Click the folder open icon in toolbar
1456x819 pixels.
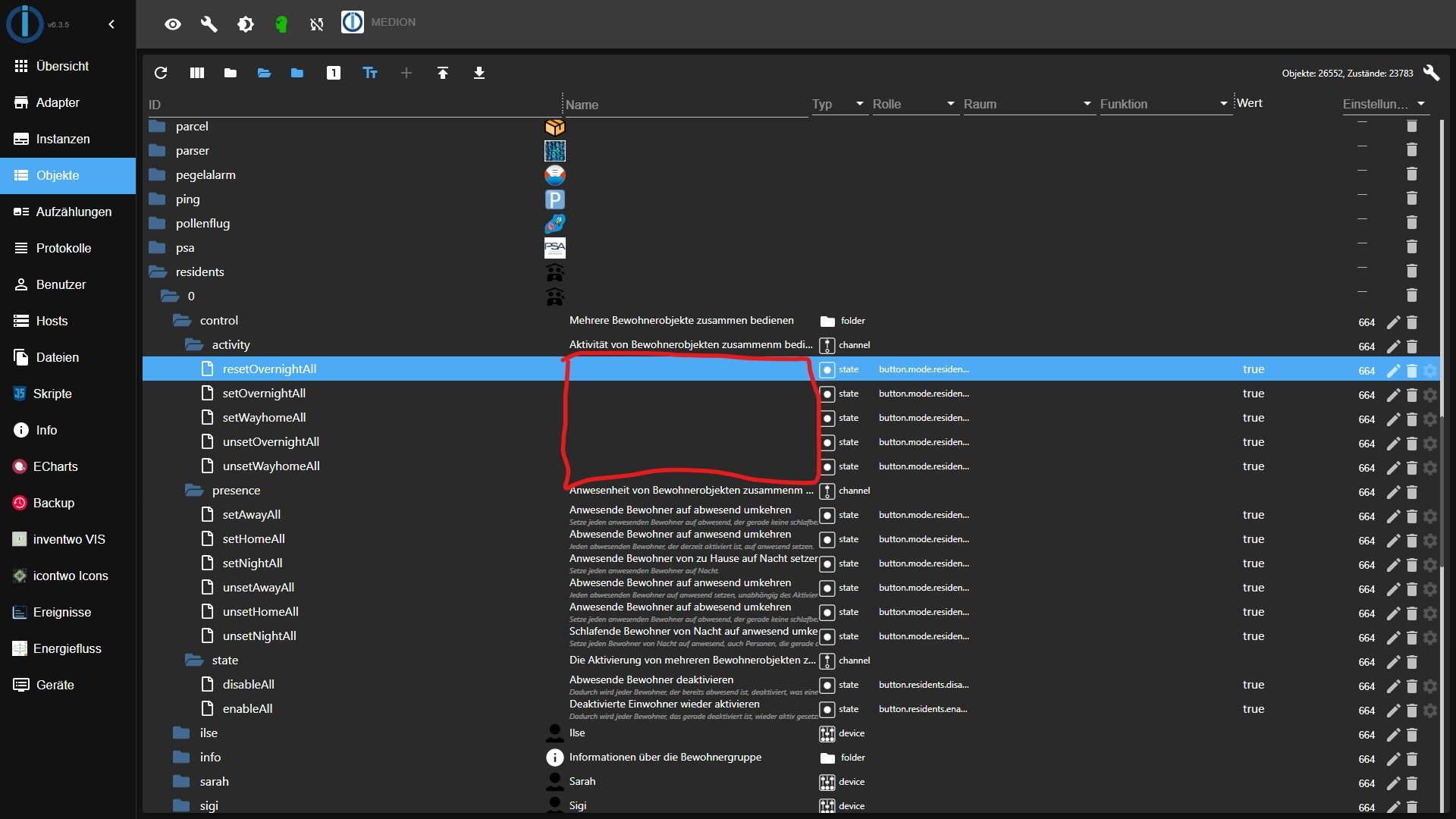tap(265, 73)
